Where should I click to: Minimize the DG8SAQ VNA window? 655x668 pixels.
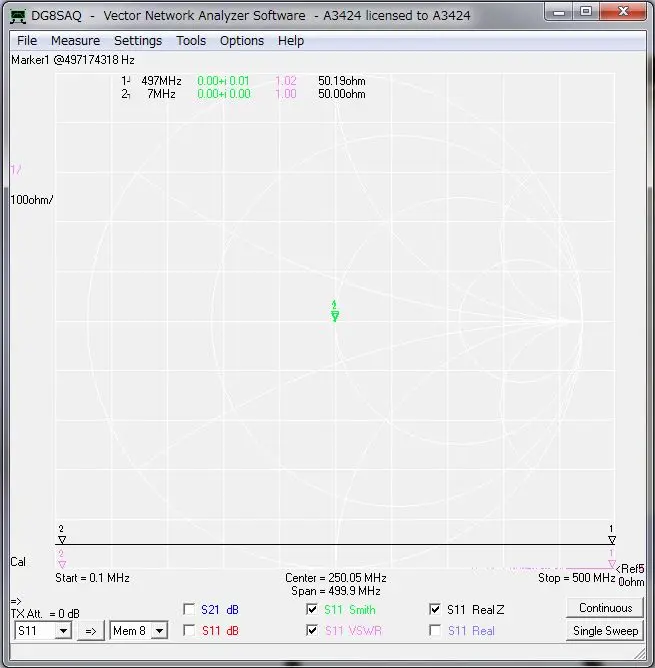pos(559,12)
